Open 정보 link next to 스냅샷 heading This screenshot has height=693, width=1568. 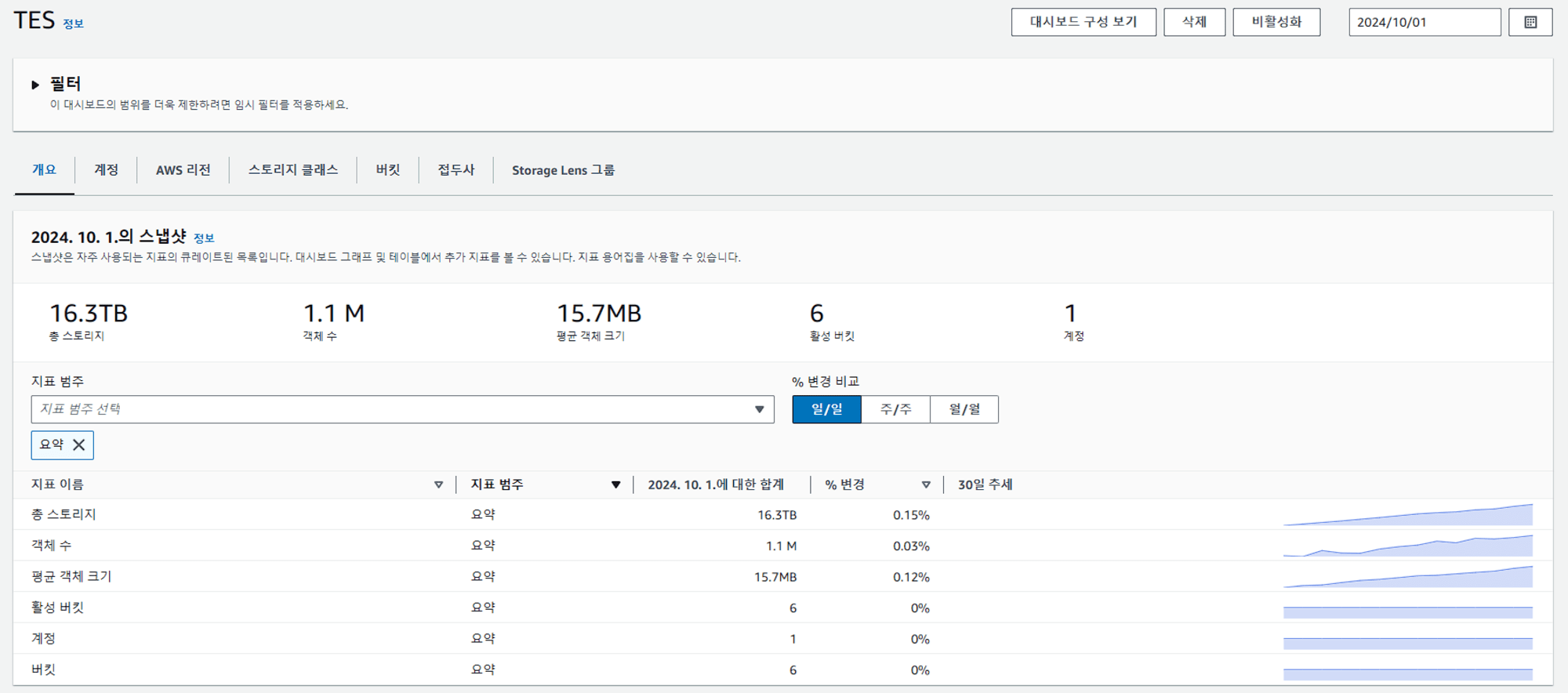204,238
